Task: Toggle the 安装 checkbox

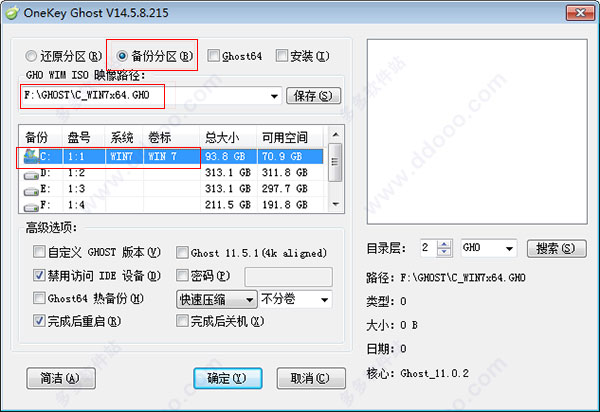Action: click(282, 56)
